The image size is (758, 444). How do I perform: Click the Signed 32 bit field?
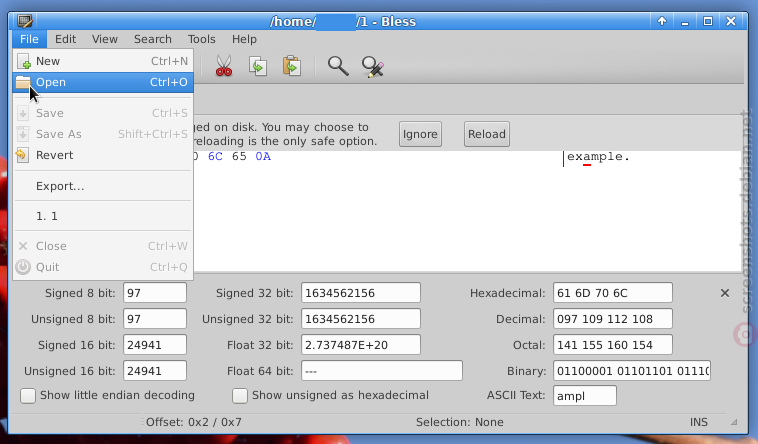coord(361,293)
